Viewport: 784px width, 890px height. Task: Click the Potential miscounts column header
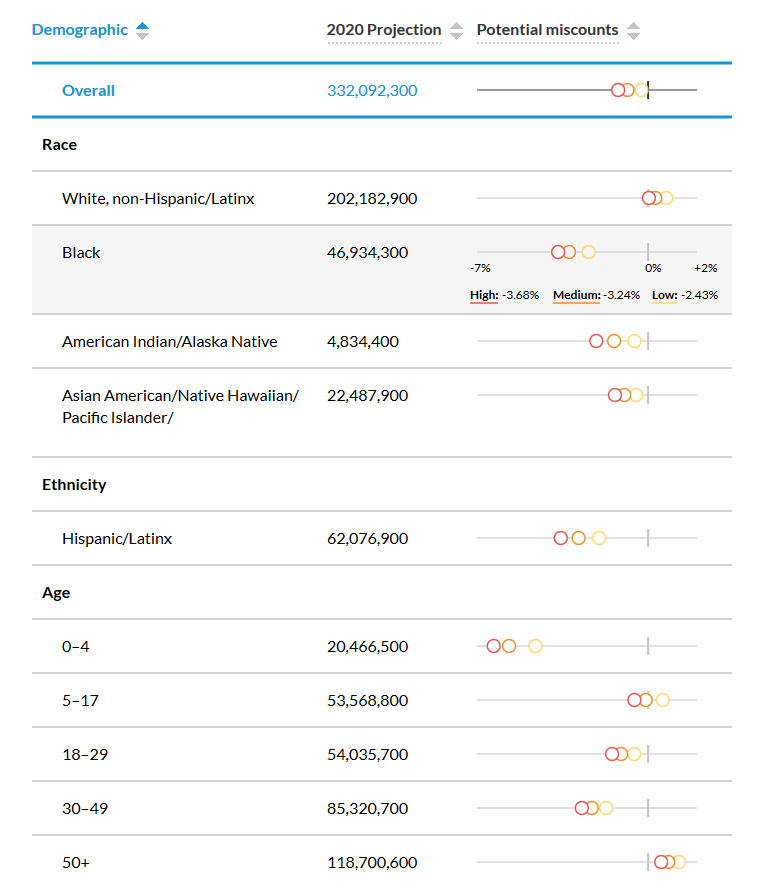[547, 30]
